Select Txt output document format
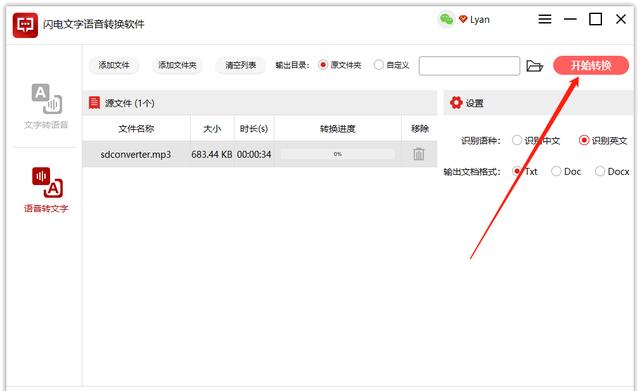The height and width of the screenshot is (391, 640). [524, 171]
